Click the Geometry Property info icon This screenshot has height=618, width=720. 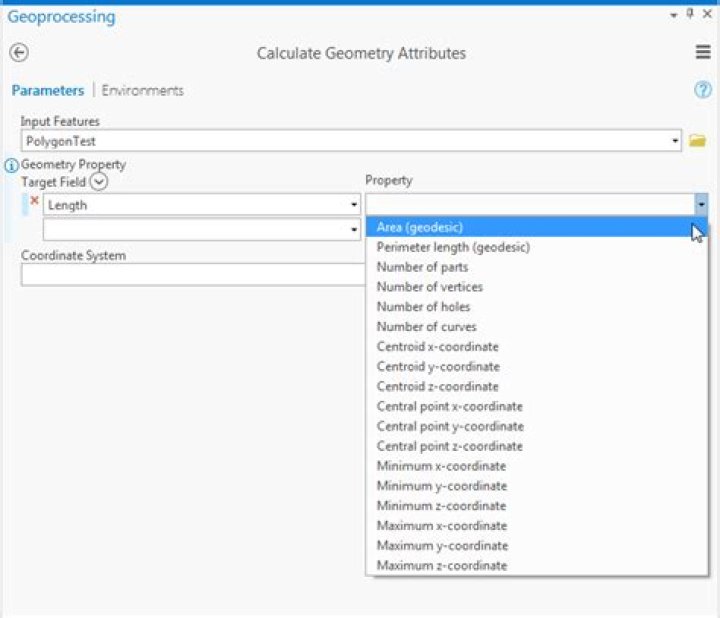[x=11, y=165]
